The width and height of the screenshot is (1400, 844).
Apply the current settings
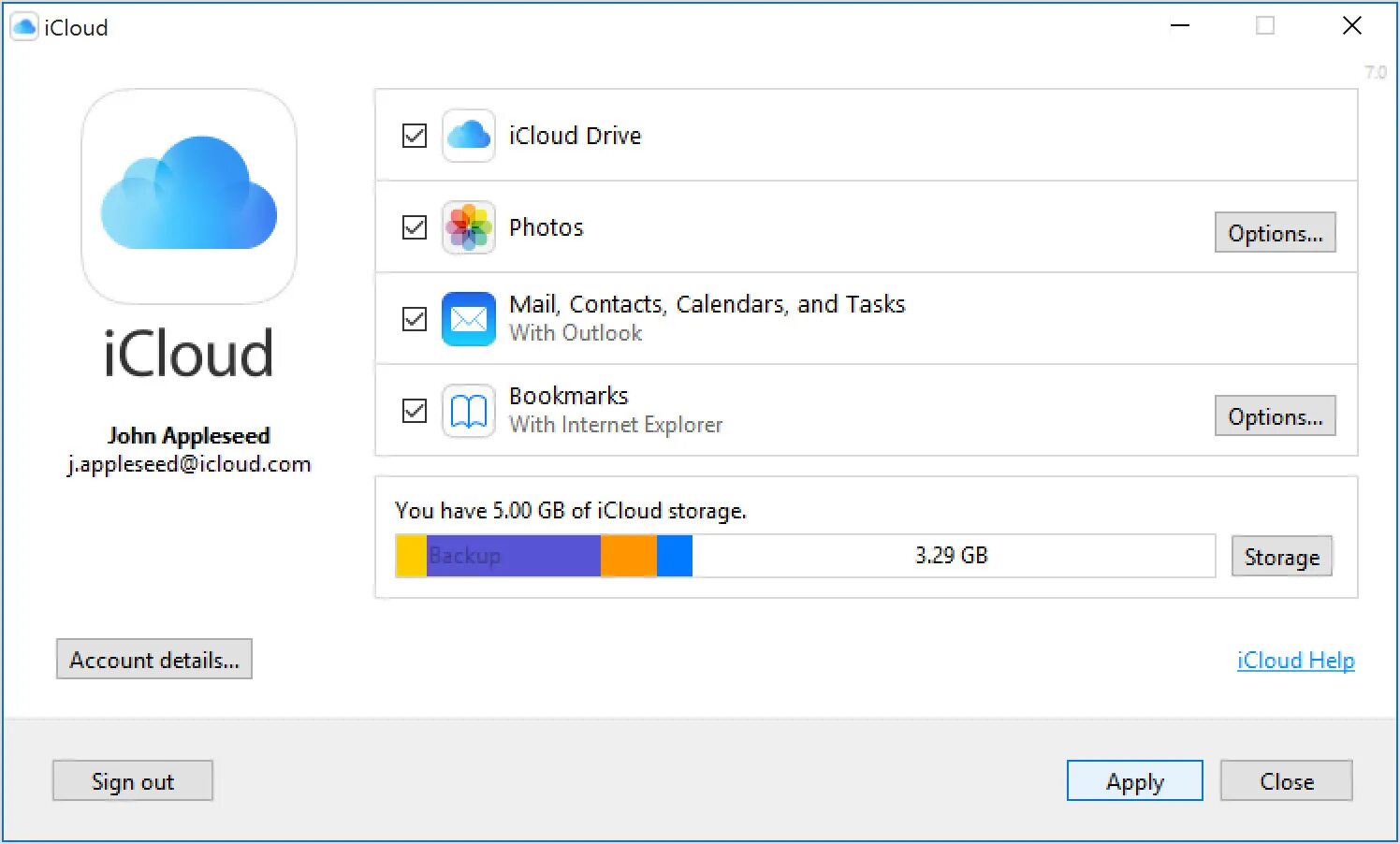tap(1134, 781)
